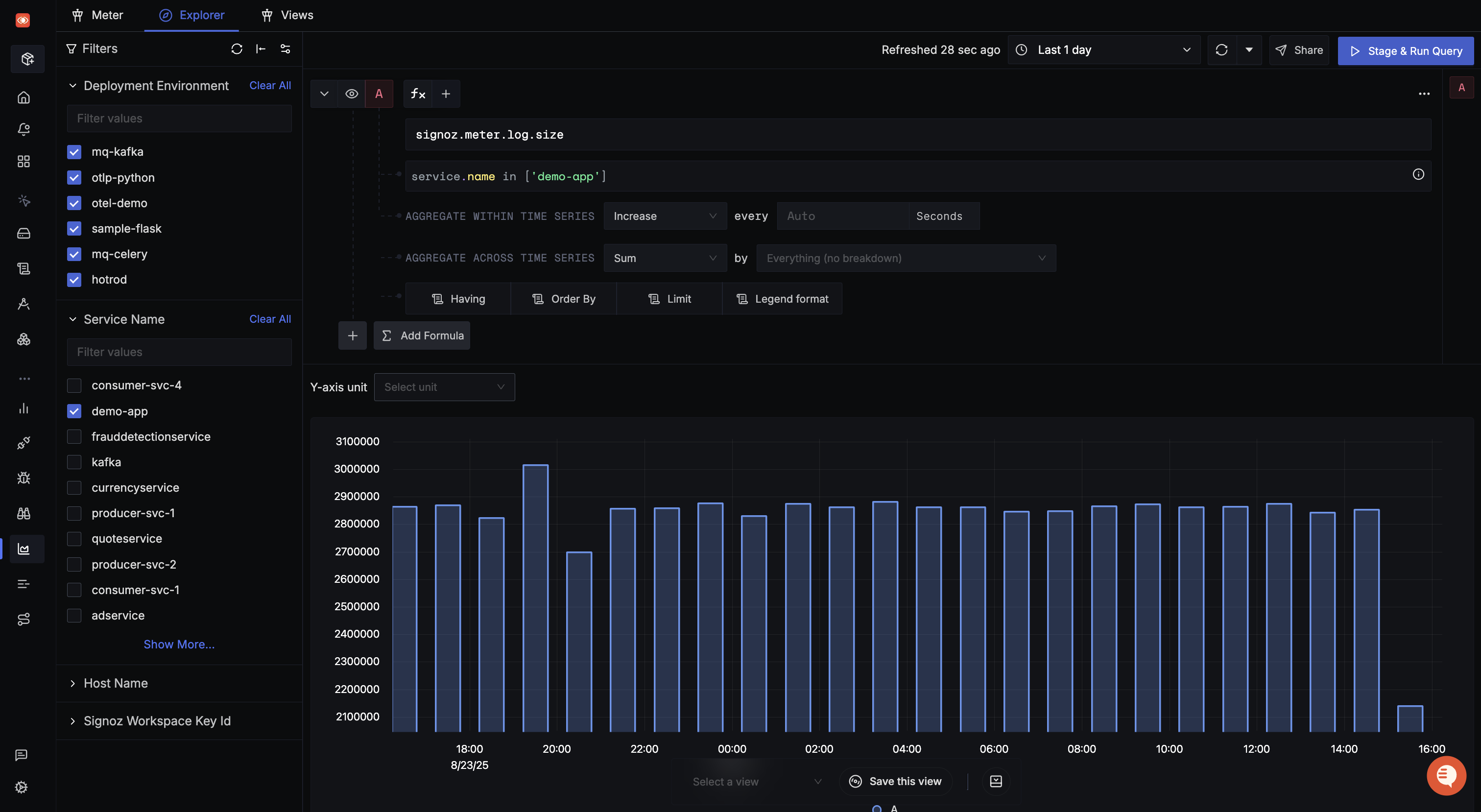Click the Add Formula button
The width and height of the screenshot is (1481, 812).
pos(422,335)
